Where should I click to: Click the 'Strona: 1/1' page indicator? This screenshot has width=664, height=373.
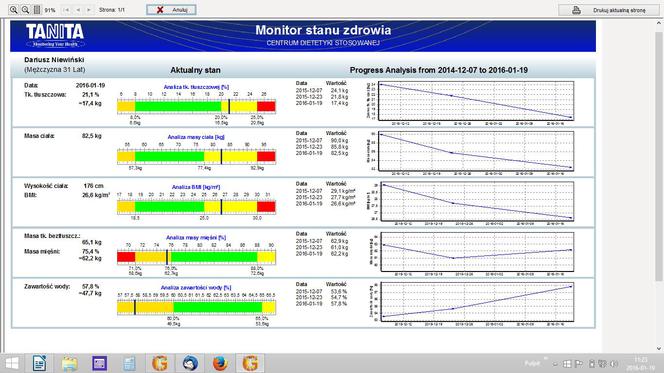pyautogui.click(x=112, y=10)
